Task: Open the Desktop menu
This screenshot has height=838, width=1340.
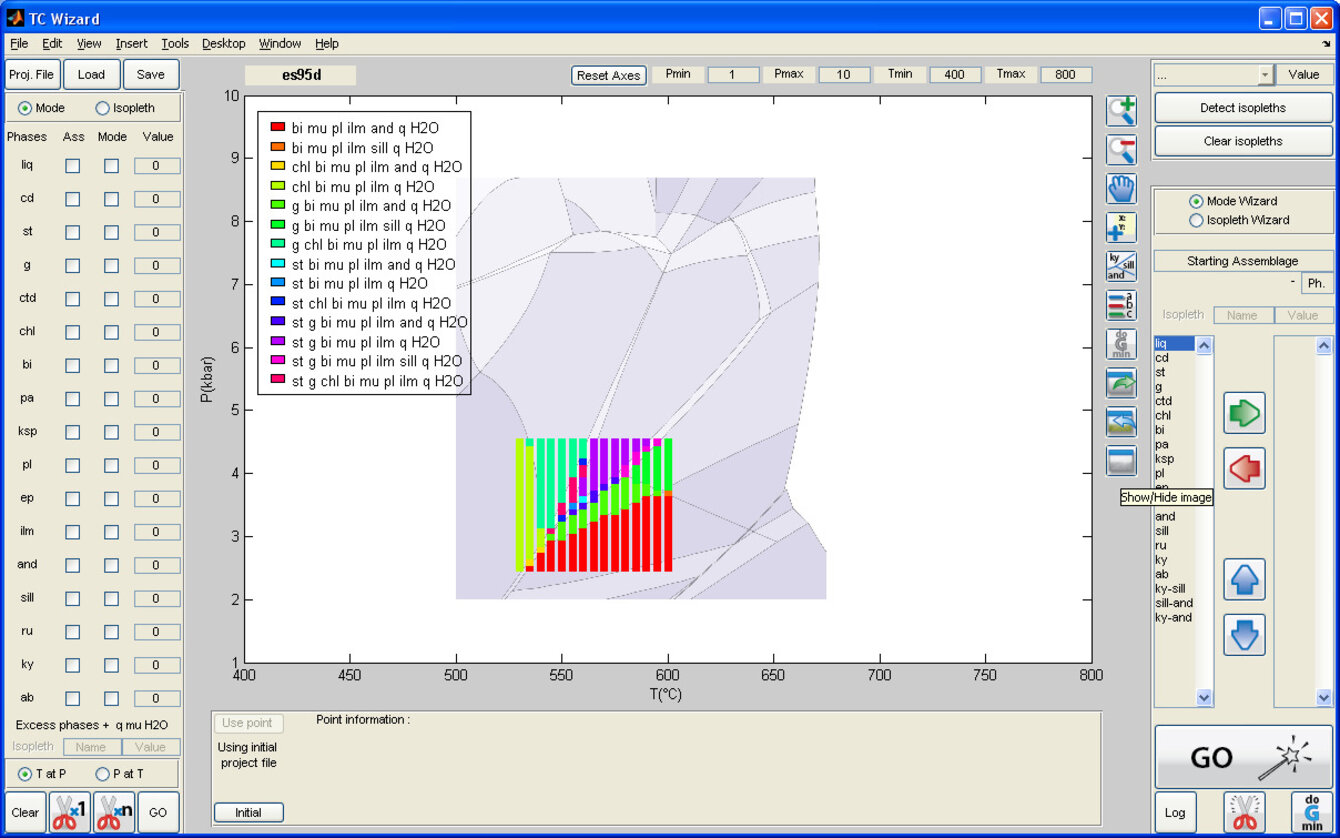Action: pyautogui.click(x=223, y=43)
